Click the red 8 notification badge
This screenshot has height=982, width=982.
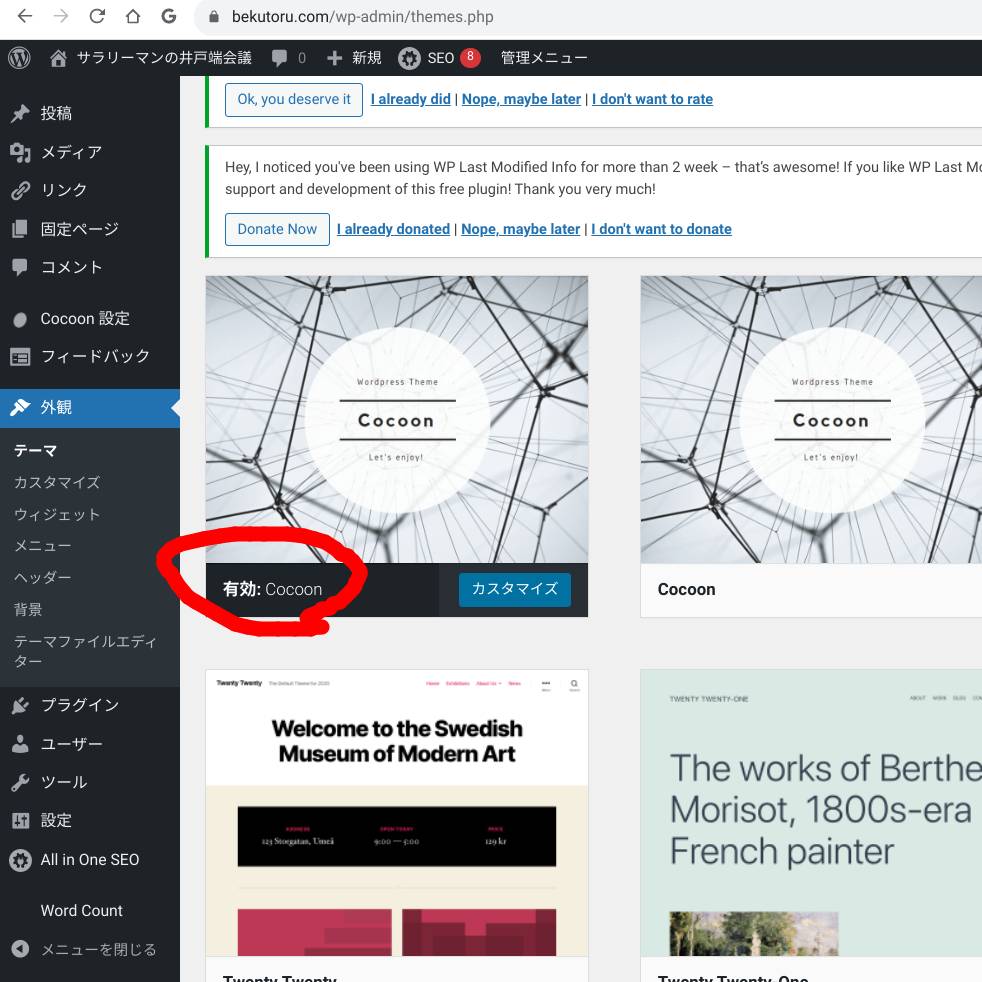[x=470, y=57]
